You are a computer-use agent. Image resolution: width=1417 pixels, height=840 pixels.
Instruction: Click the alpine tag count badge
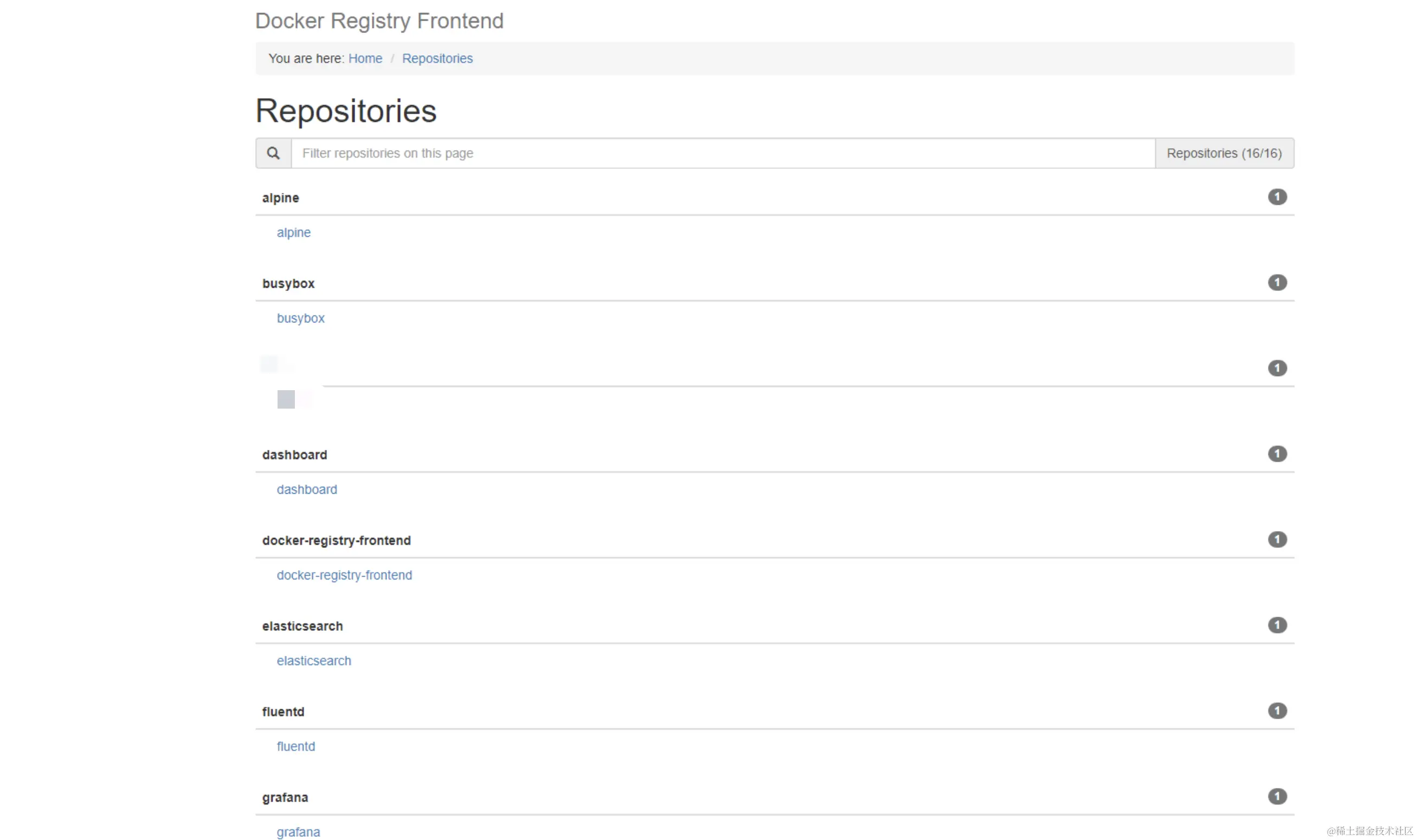[1277, 197]
